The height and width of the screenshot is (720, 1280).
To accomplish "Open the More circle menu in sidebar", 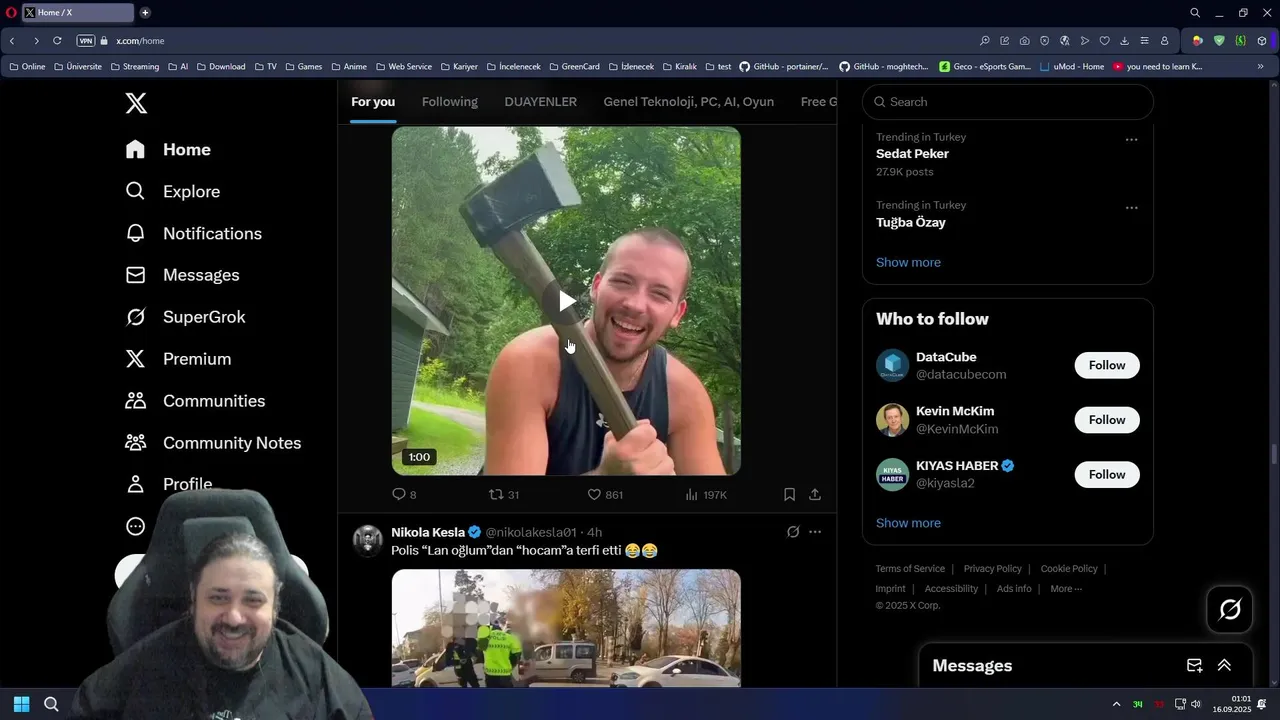I will (136, 526).
